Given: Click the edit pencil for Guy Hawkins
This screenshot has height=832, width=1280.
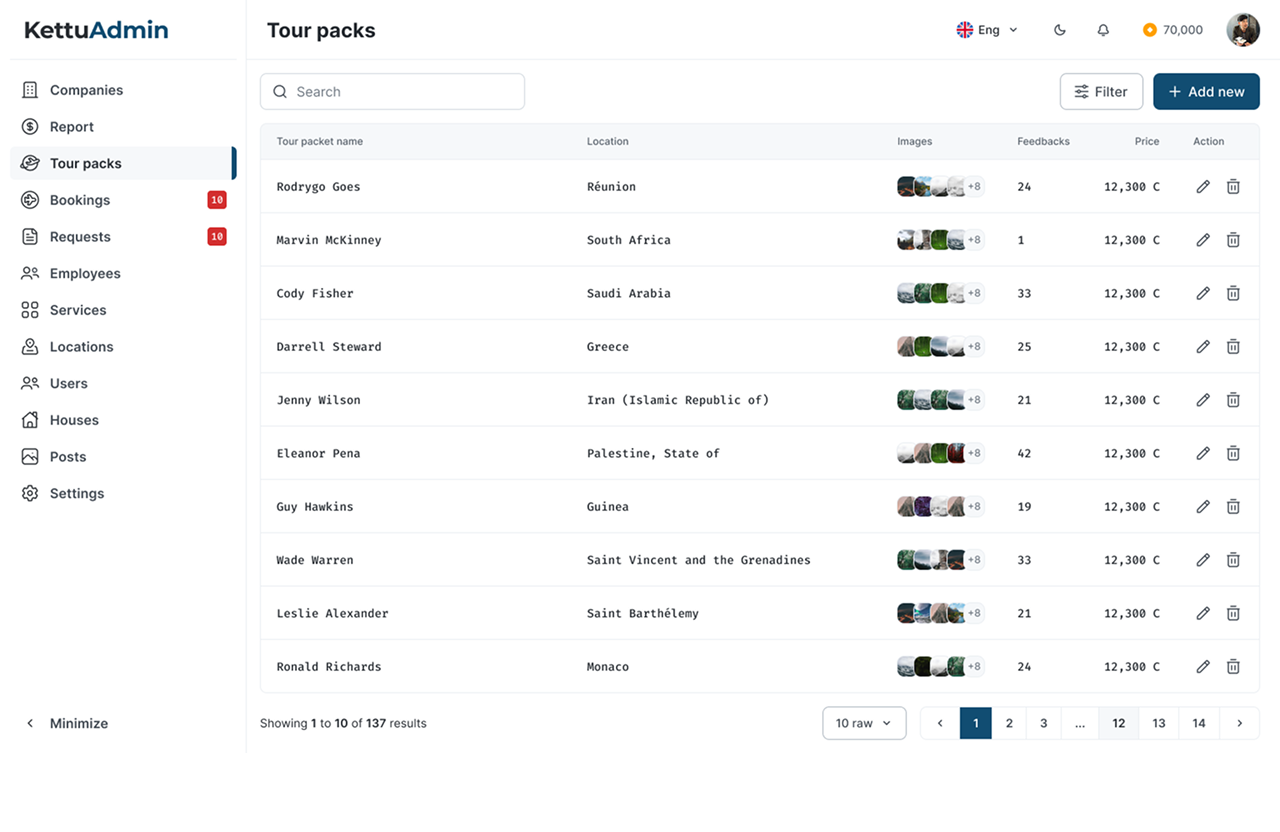Looking at the screenshot, I should 1203,507.
